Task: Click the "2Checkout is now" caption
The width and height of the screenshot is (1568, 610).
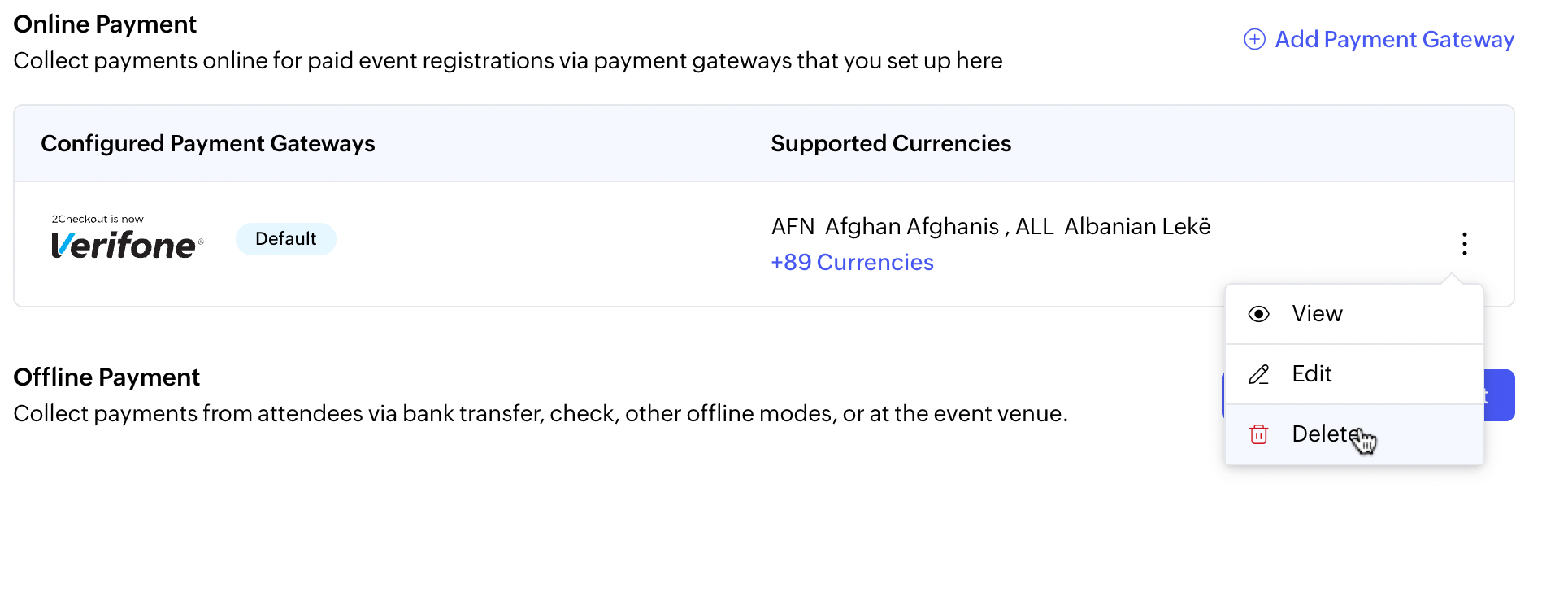Action: tap(98, 219)
